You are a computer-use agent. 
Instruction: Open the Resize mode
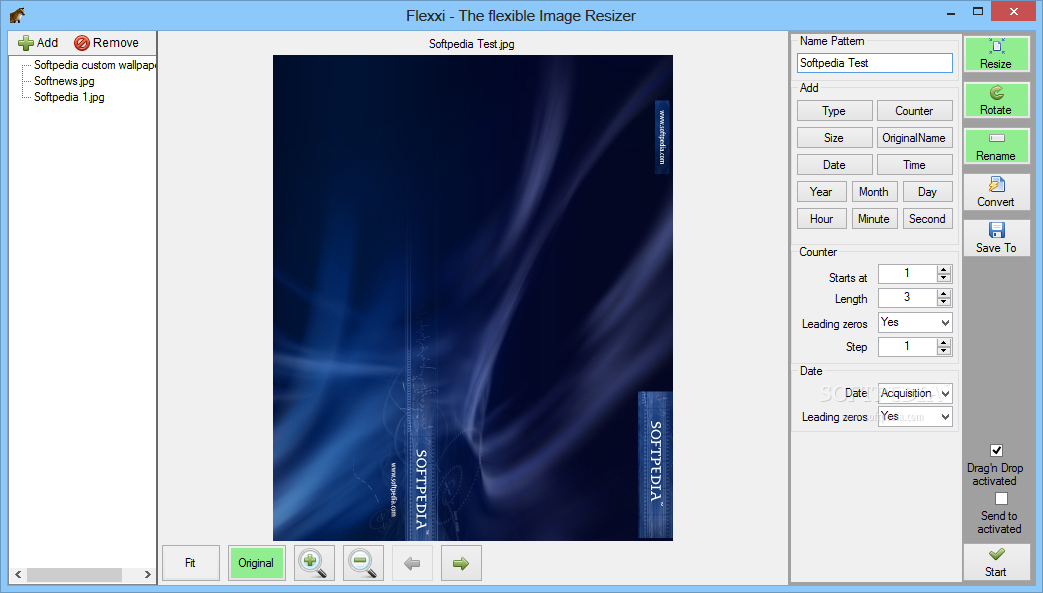pyautogui.click(x=996, y=54)
